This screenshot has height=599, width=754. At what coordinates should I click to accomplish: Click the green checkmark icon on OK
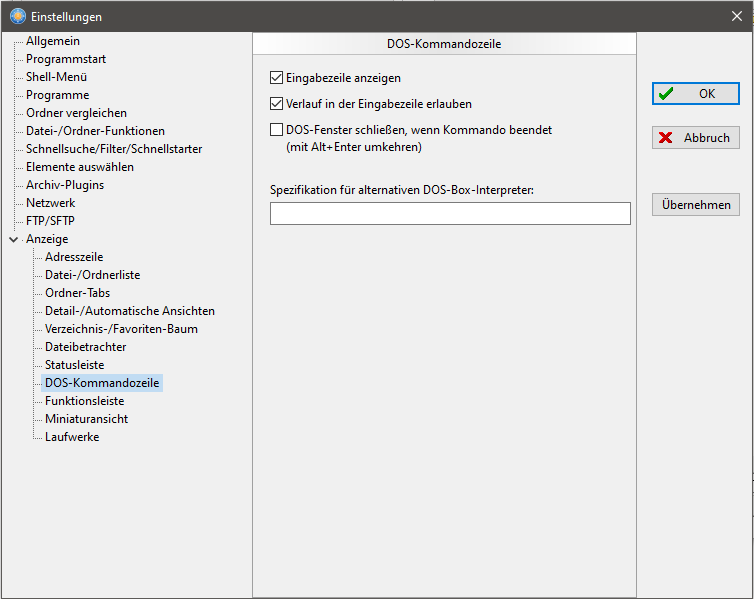pyautogui.click(x=666, y=94)
